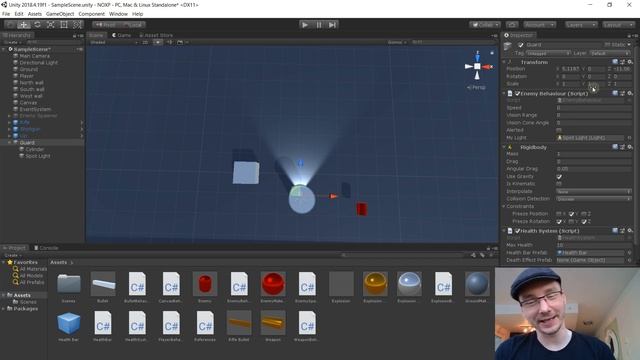Switch to the Asset Store tab
This screenshot has width=640, height=360.
[156, 36]
